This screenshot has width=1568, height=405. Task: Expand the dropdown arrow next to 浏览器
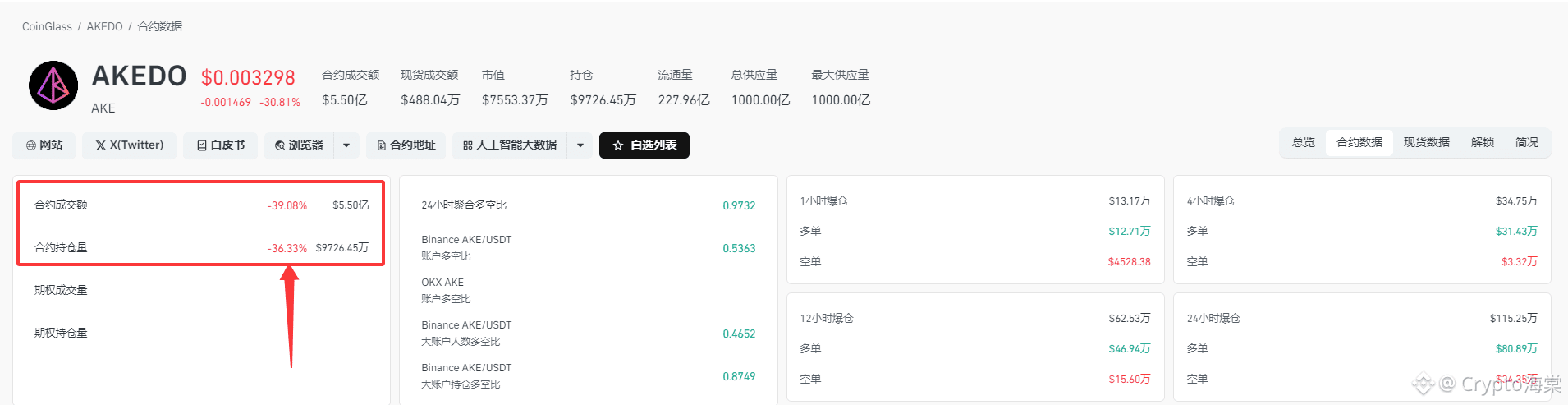(346, 145)
